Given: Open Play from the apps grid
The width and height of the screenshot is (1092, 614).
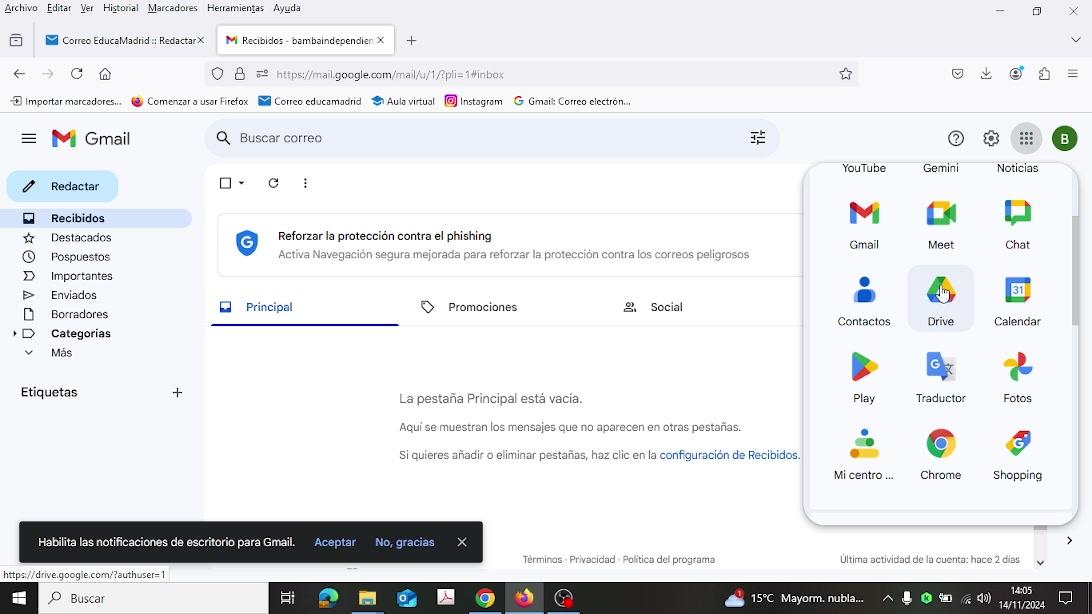Looking at the screenshot, I should tap(864, 377).
